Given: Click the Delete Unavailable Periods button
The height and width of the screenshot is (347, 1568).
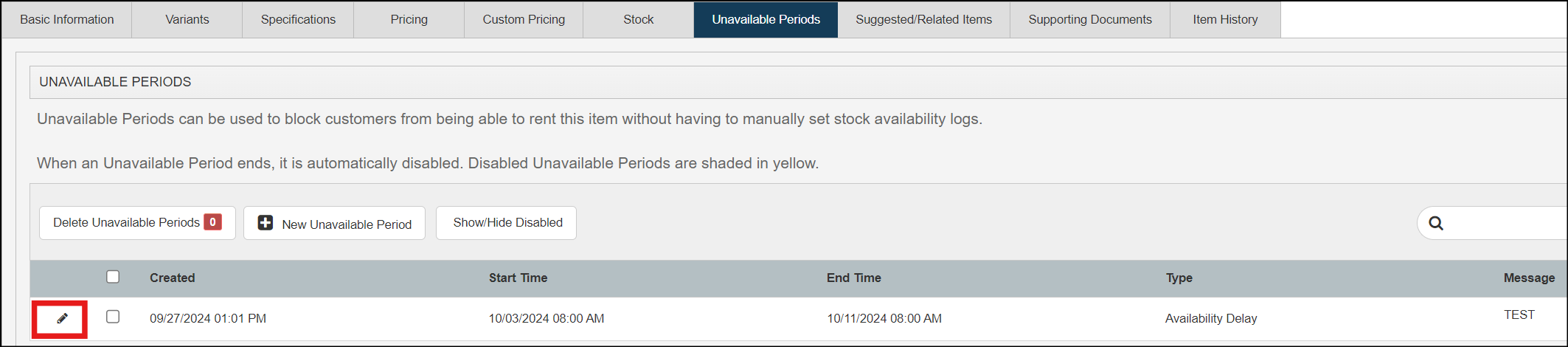Looking at the screenshot, I should tap(126, 223).
